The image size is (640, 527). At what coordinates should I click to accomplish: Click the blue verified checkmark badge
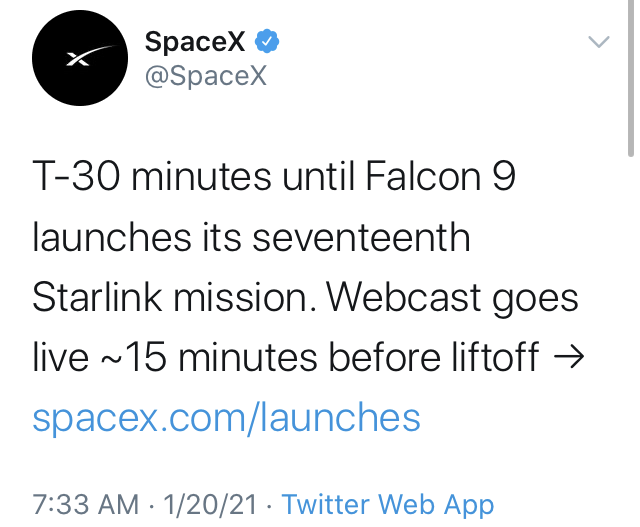coord(267,41)
